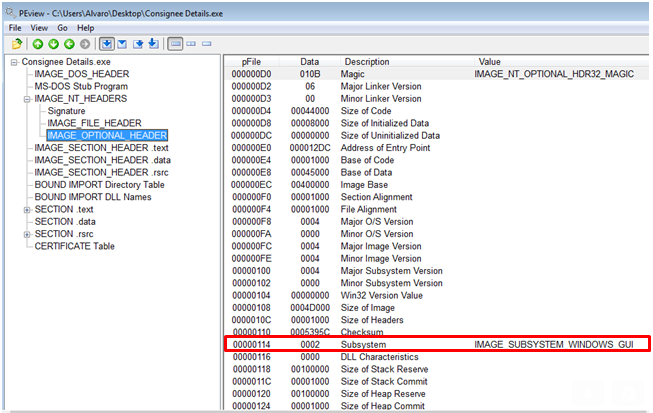This screenshot has height=413, width=653.
Task: Select the Magic row description
Action: pos(353,74)
